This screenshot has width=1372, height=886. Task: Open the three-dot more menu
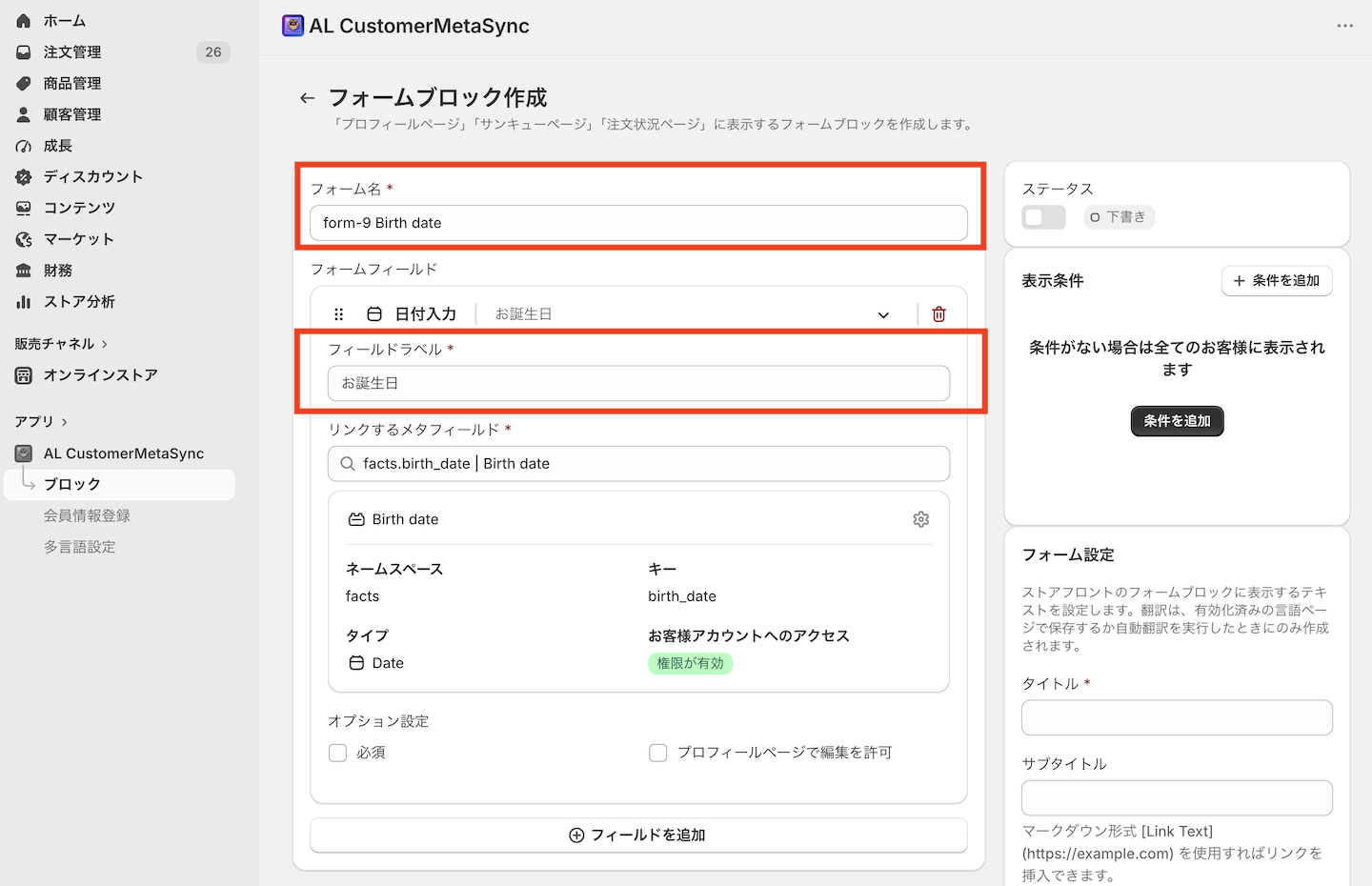coord(1344,26)
